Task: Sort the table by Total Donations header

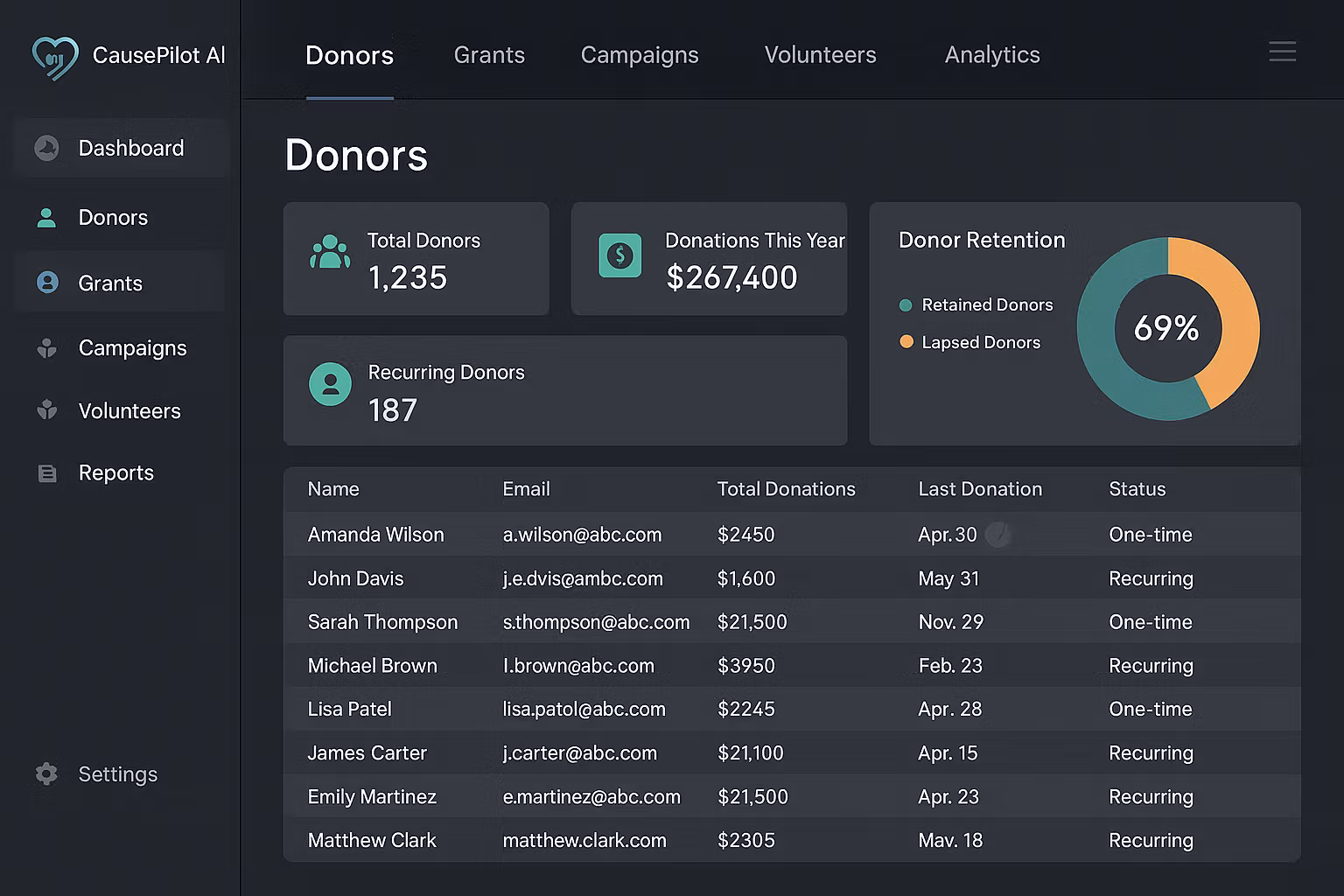Action: pos(786,489)
